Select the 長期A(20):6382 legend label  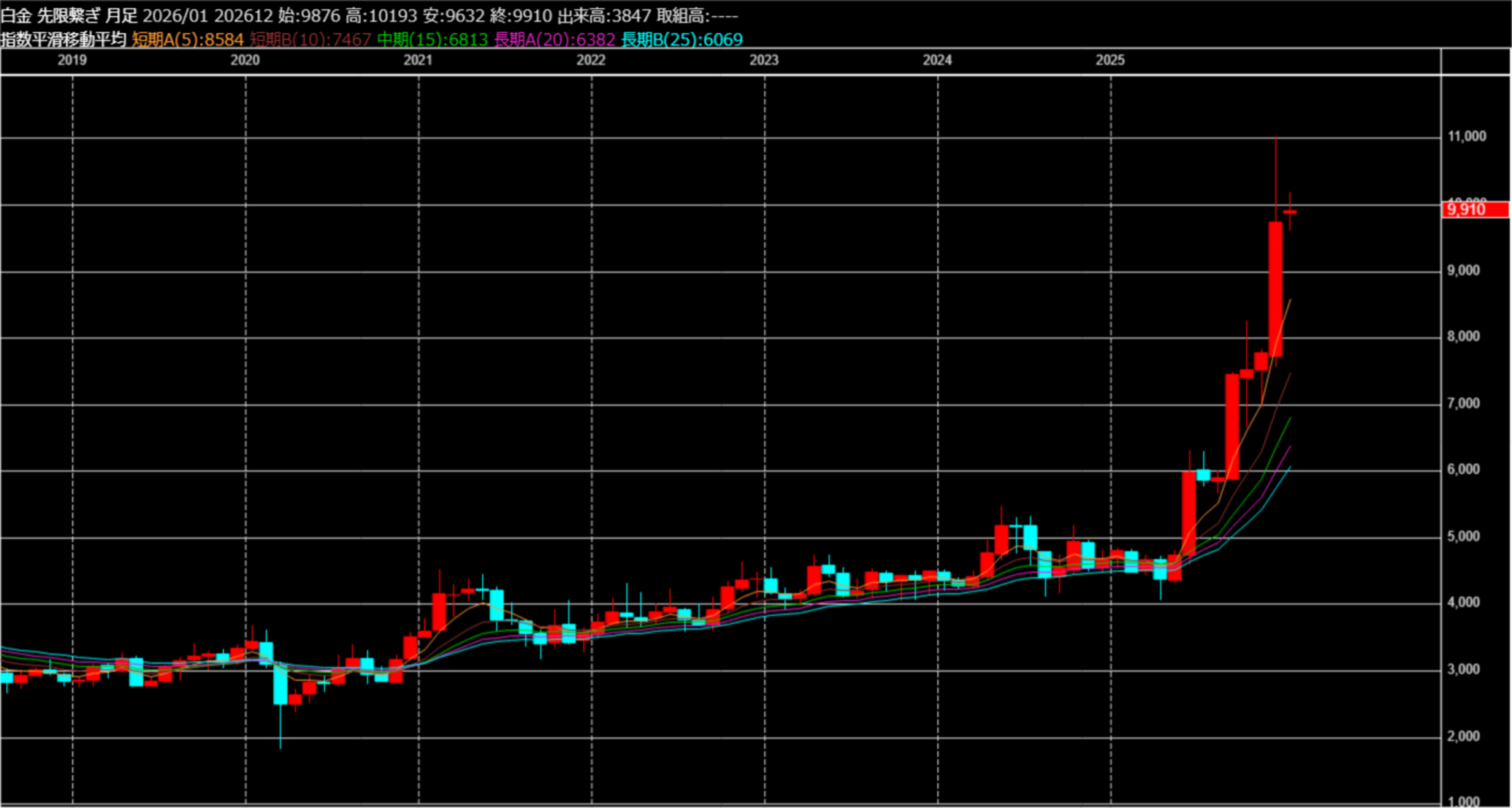pyautogui.click(x=554, y=39)
